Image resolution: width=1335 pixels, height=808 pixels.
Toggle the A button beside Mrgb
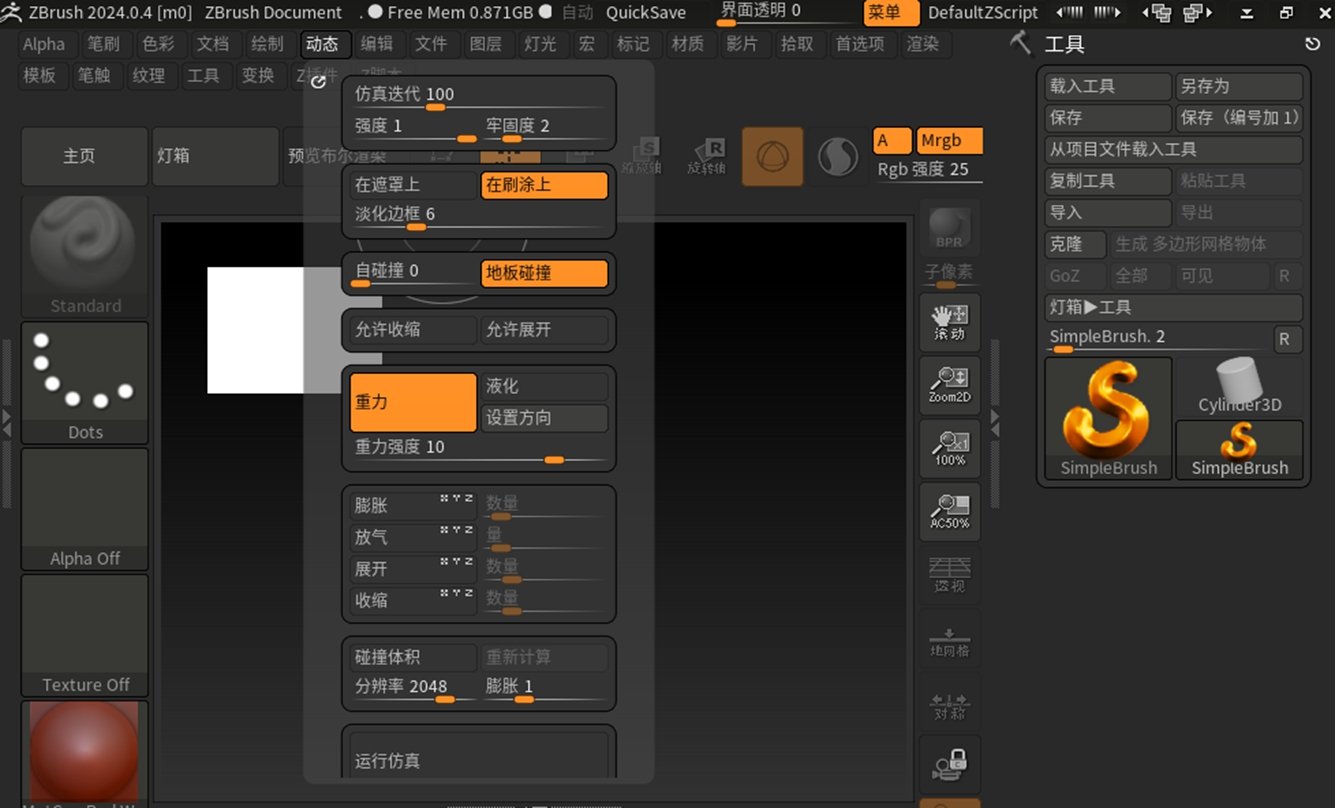click(x=893, y=141)
